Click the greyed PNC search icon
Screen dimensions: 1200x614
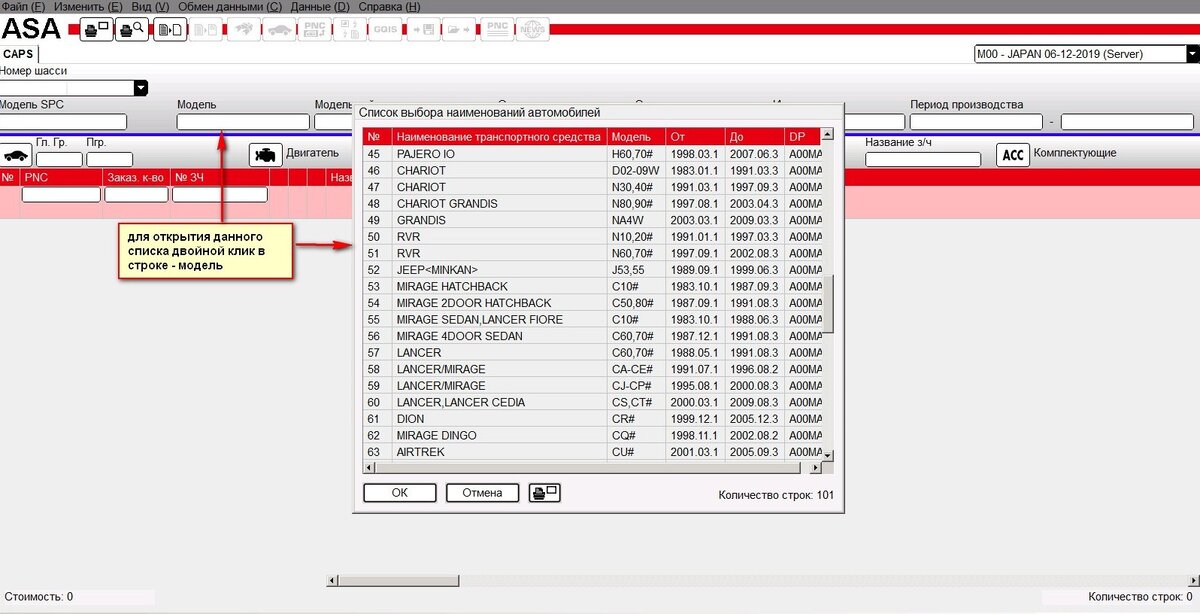click(315, 29)
